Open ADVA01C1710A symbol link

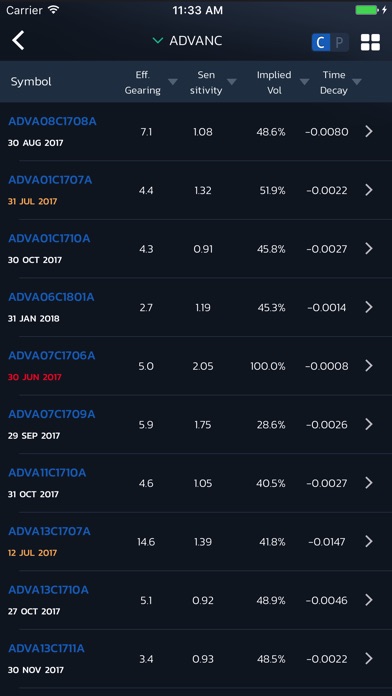coord(49,239)
